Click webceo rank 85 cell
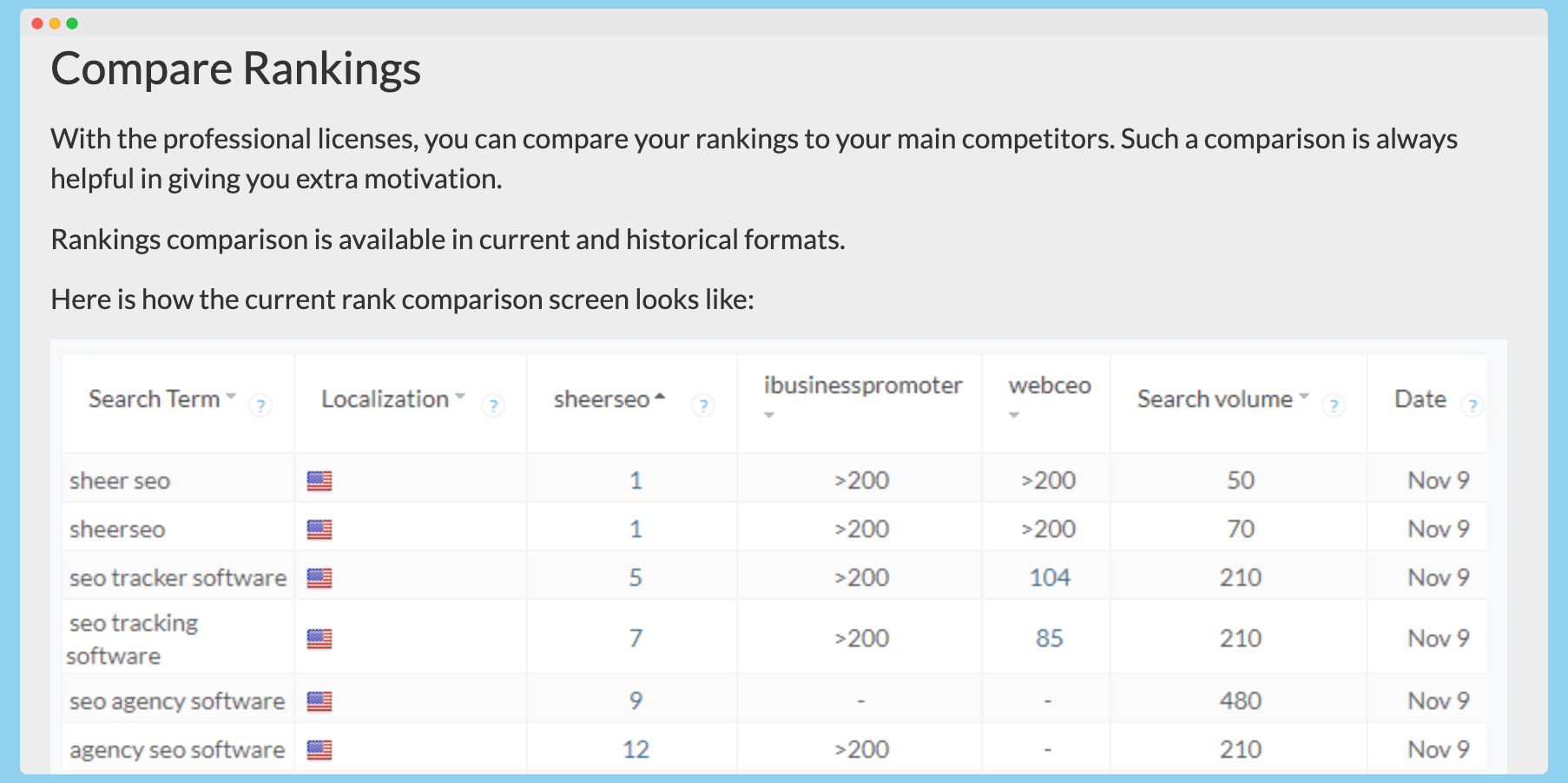Screen dimensions: 1568x783 point(1050,639)
